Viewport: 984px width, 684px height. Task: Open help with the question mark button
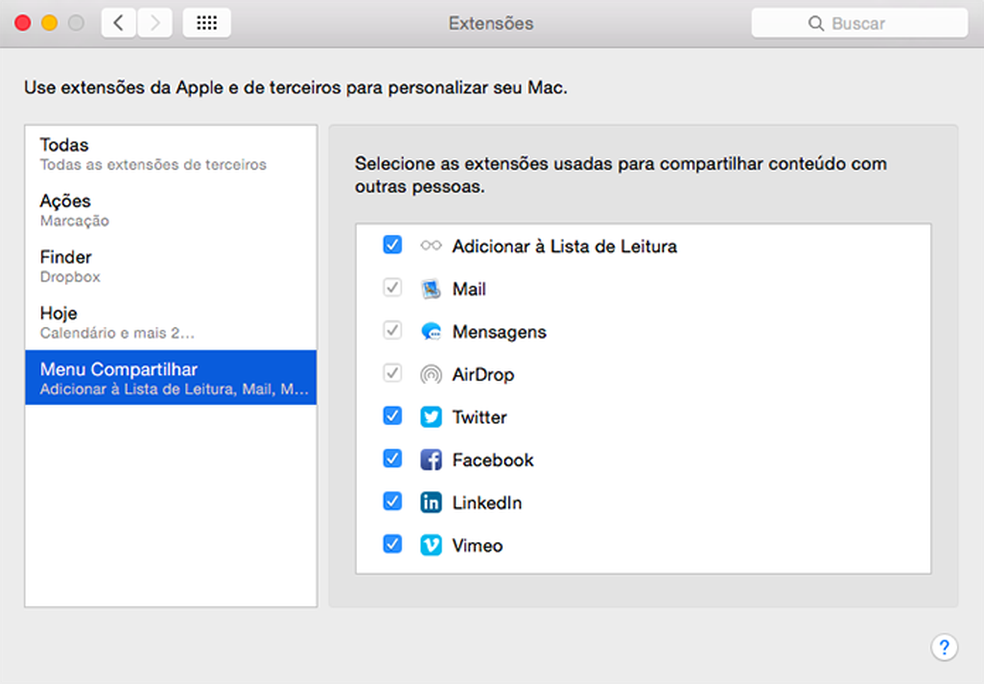pos(944,647)
